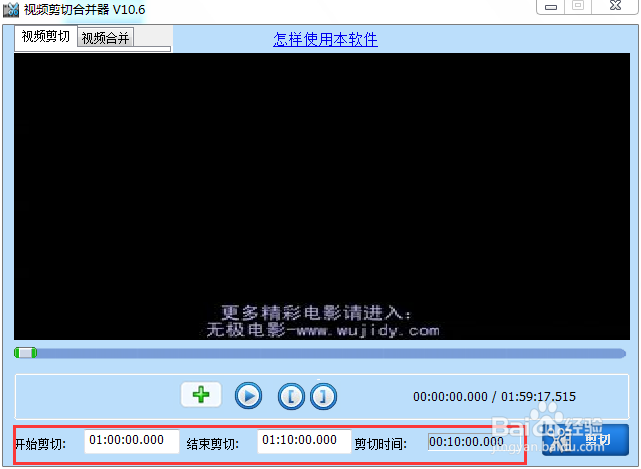Open the 怎样使用本软件 help link
641x469 pixels.
tap(325, 40)
